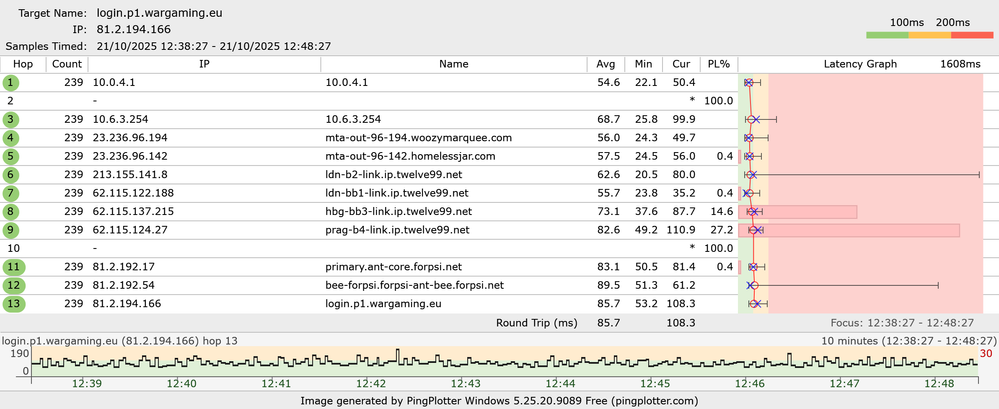Click hop 12 IP 81.2.192.54
This screenshot has height=409, width=999.
(124, 285)
